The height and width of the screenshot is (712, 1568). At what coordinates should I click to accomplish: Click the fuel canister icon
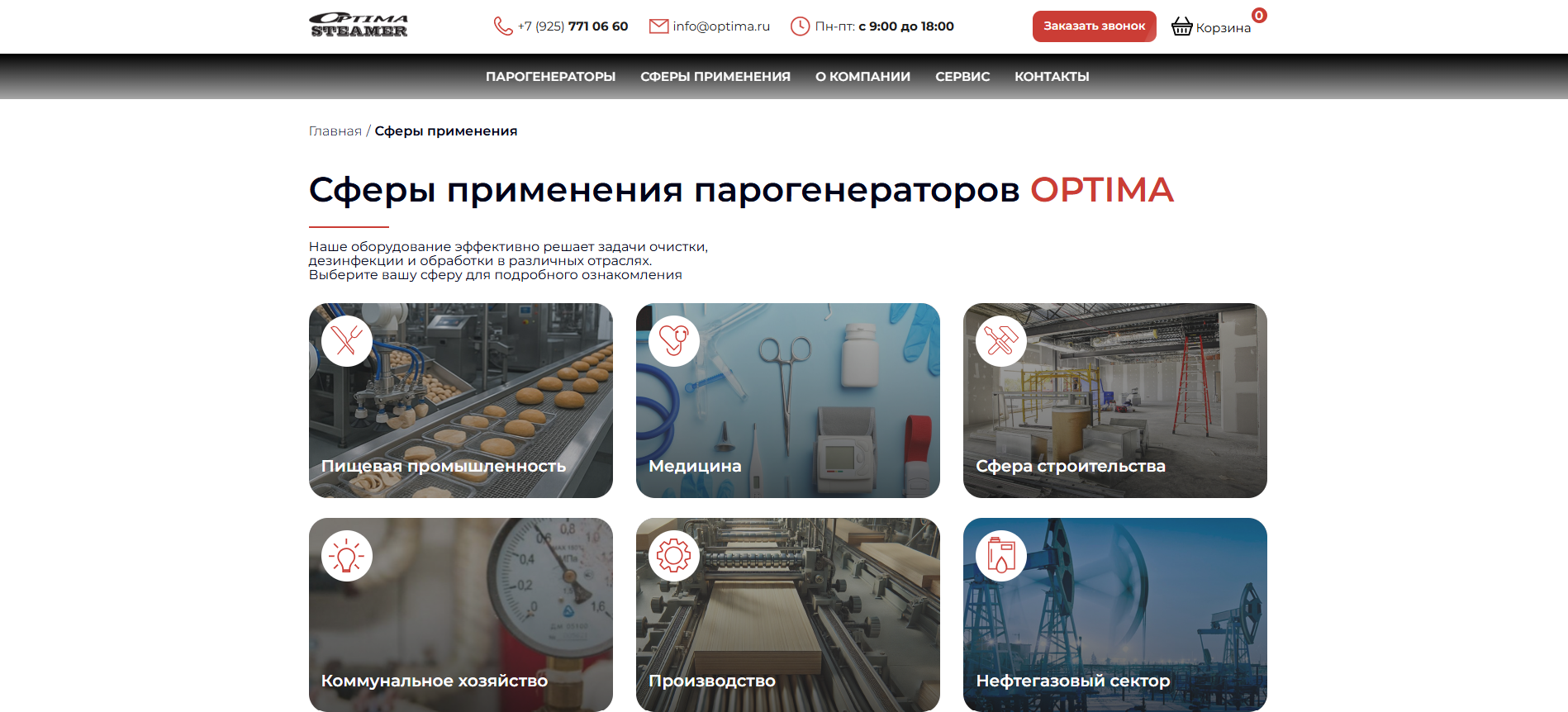[1000, 556]
